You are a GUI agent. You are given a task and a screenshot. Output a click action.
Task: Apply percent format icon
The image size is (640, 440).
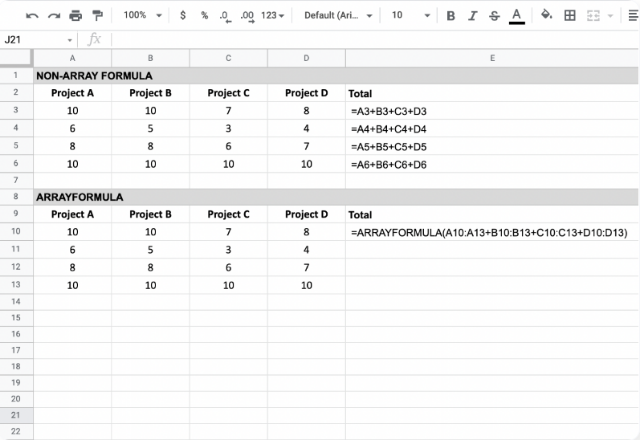tap(204, 16)
